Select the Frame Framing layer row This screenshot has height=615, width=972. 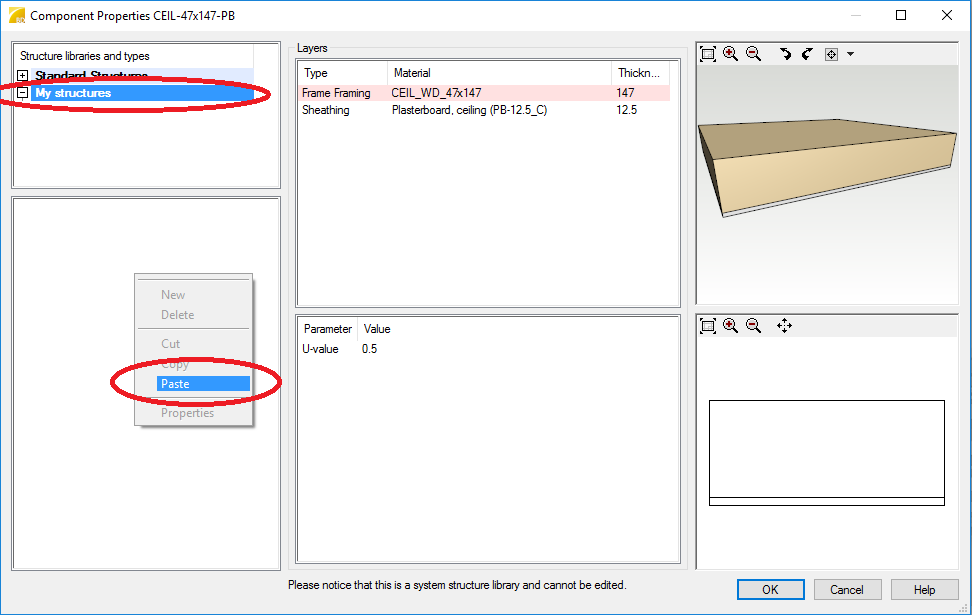pos(485,93)
